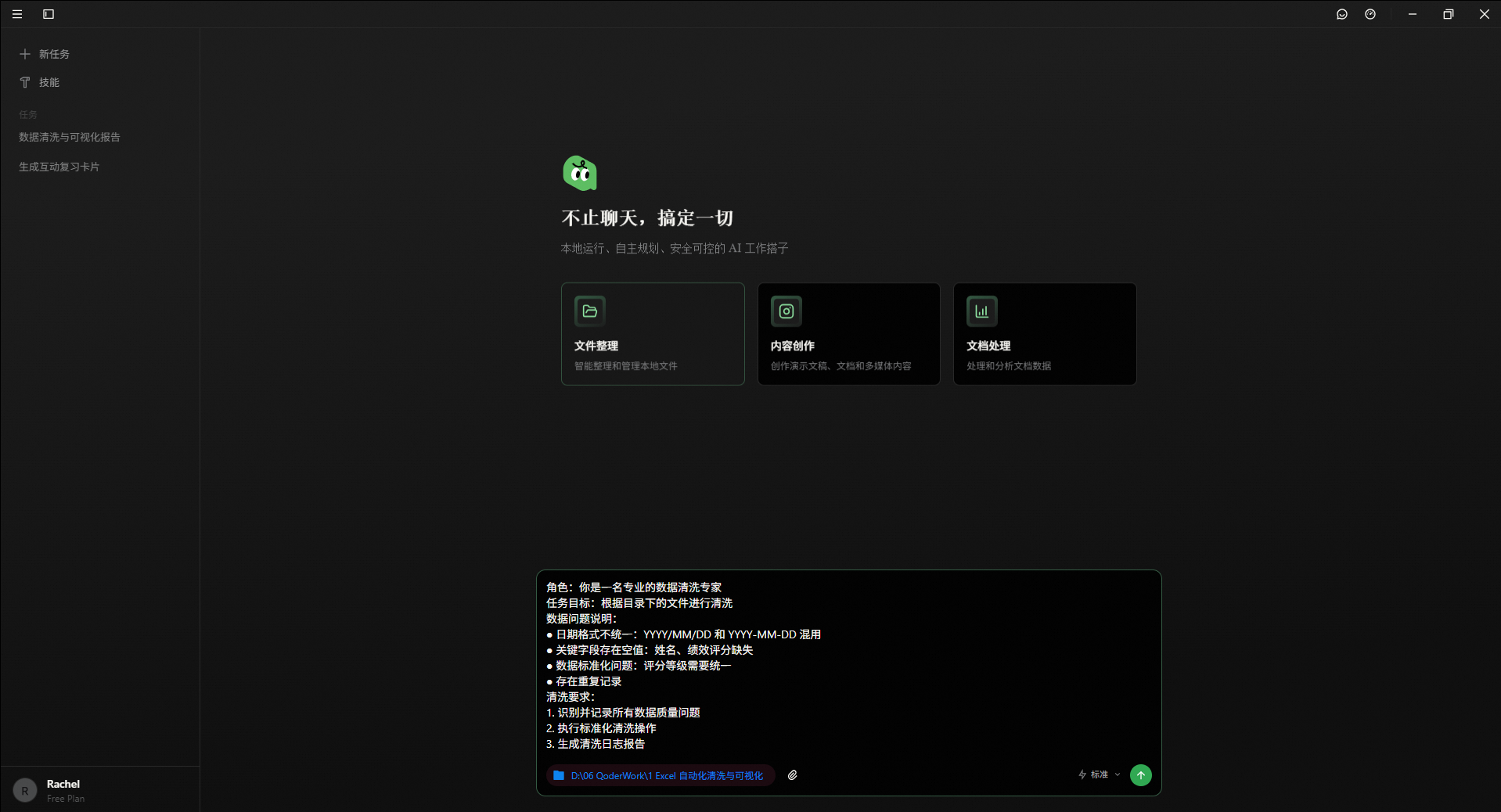This screenshot has width=1501, height=812.
Task: Restore down the application window
Action: (1449, 14)
